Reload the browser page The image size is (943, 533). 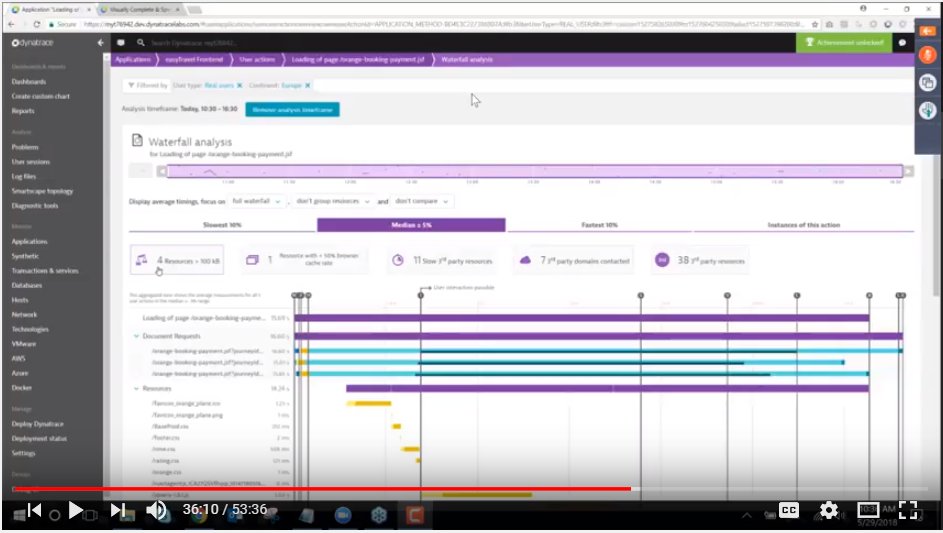click(37, 24)
